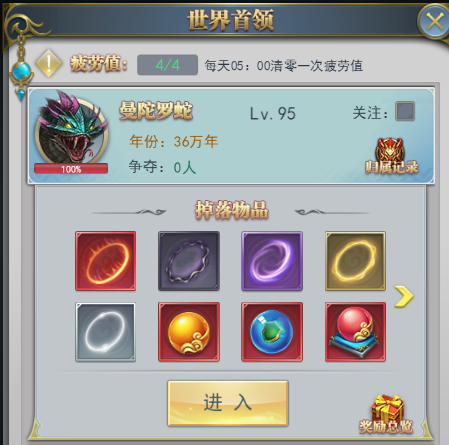Click the 进入 enter button
This screenshot has width=449, height=445.
click(228, 403)
